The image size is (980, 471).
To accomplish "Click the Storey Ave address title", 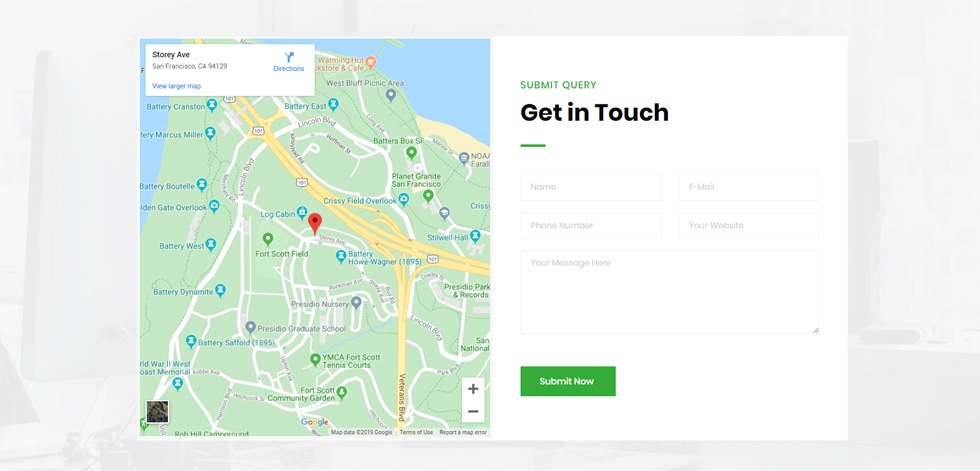I will coord(171,55).
